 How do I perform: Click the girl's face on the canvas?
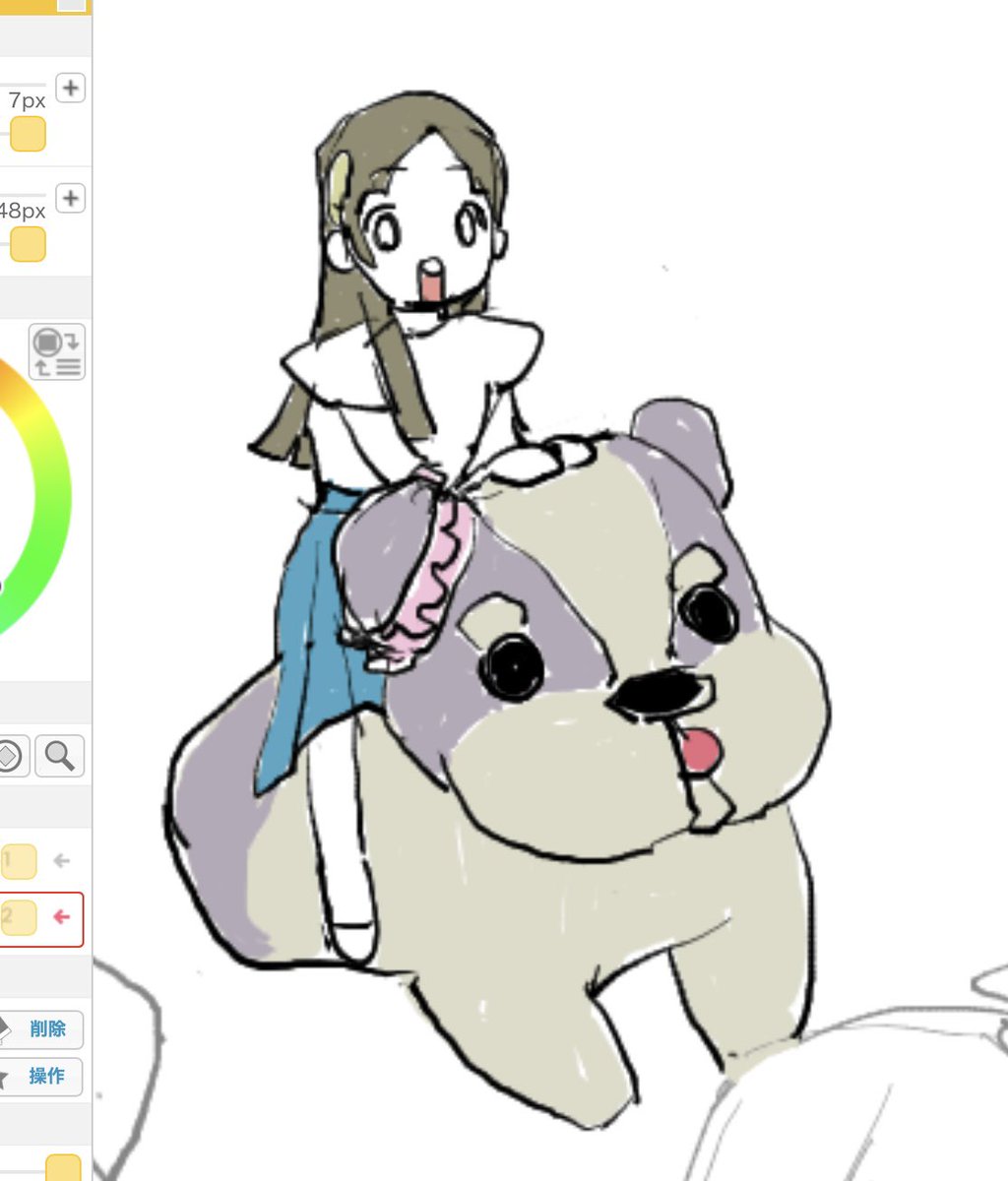coord(428,233)
